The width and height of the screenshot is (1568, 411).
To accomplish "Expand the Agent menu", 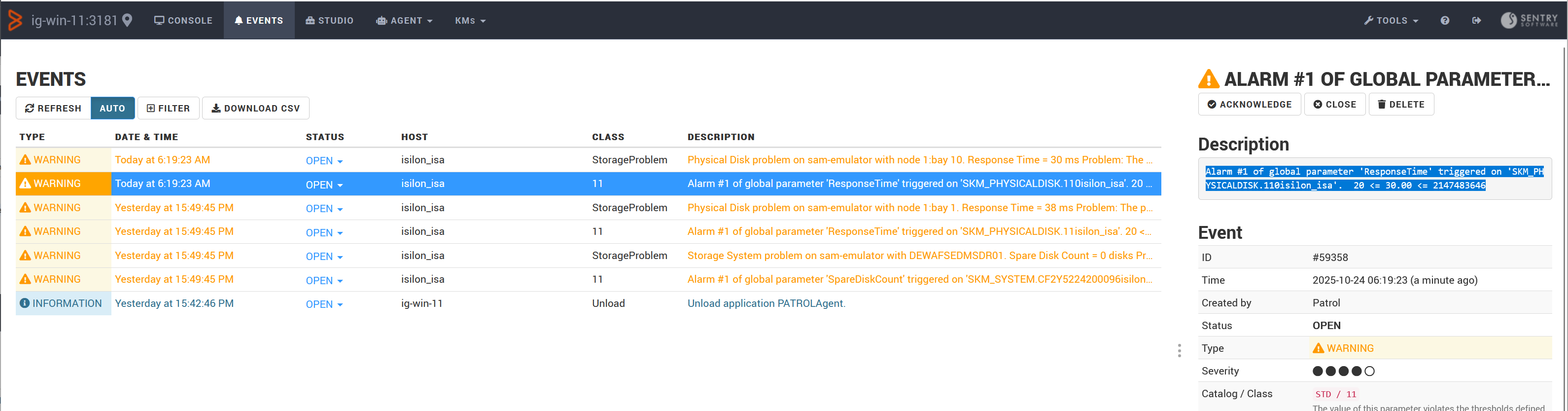I will 404,20.
